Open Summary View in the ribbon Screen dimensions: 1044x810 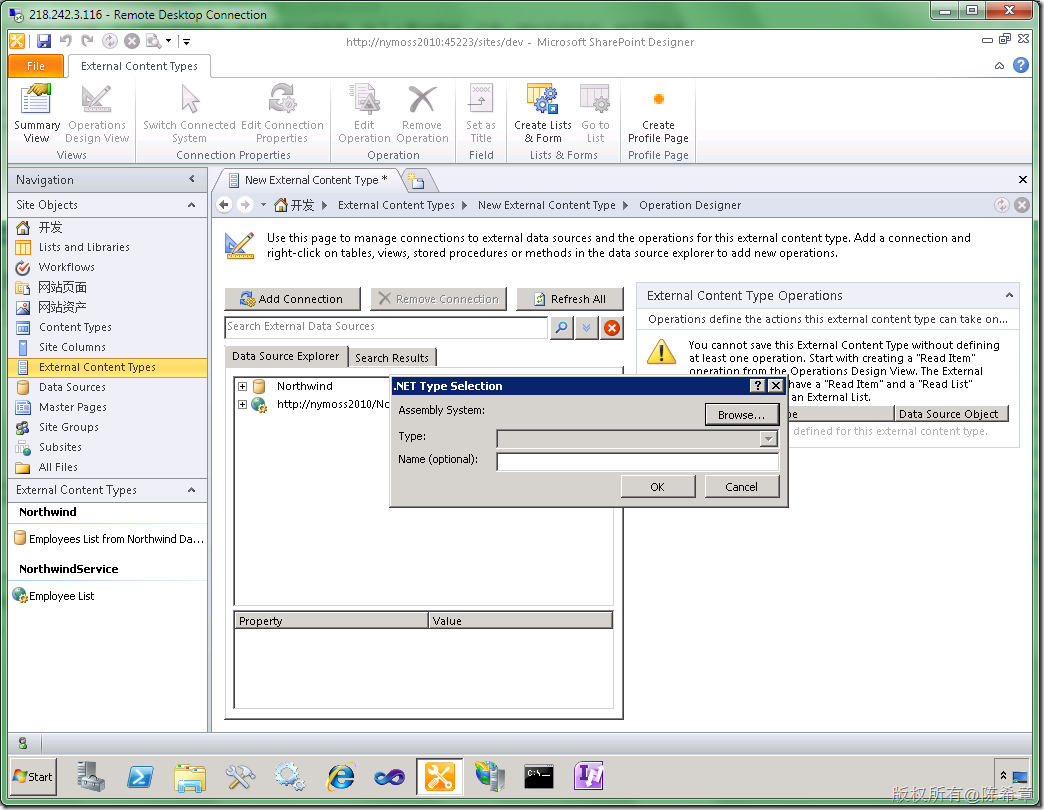point(37,113)
